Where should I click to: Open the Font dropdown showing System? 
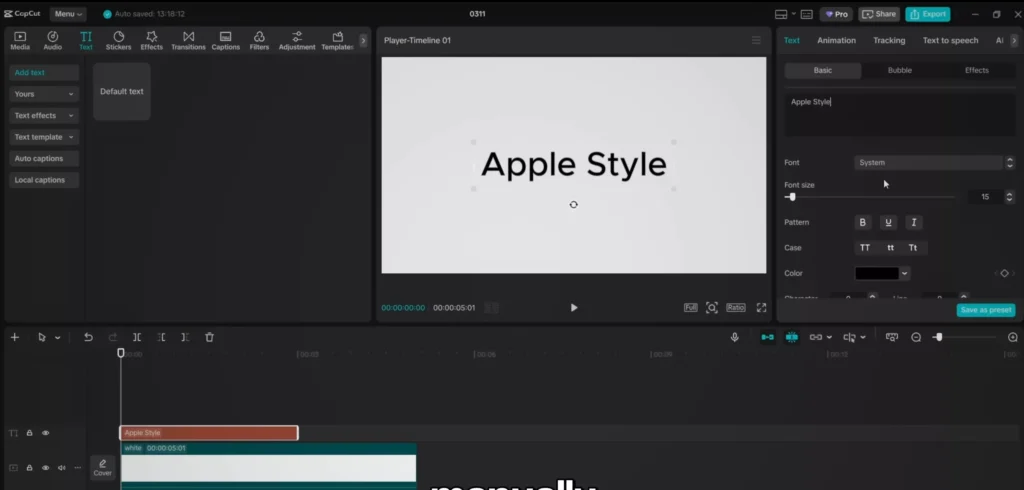[x=929, y=163]
